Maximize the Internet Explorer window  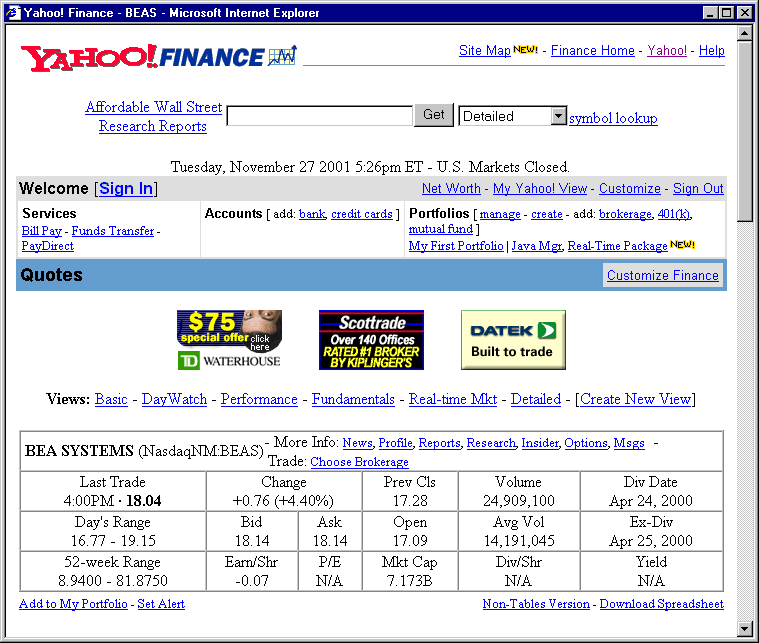click(x=727, y=13)
